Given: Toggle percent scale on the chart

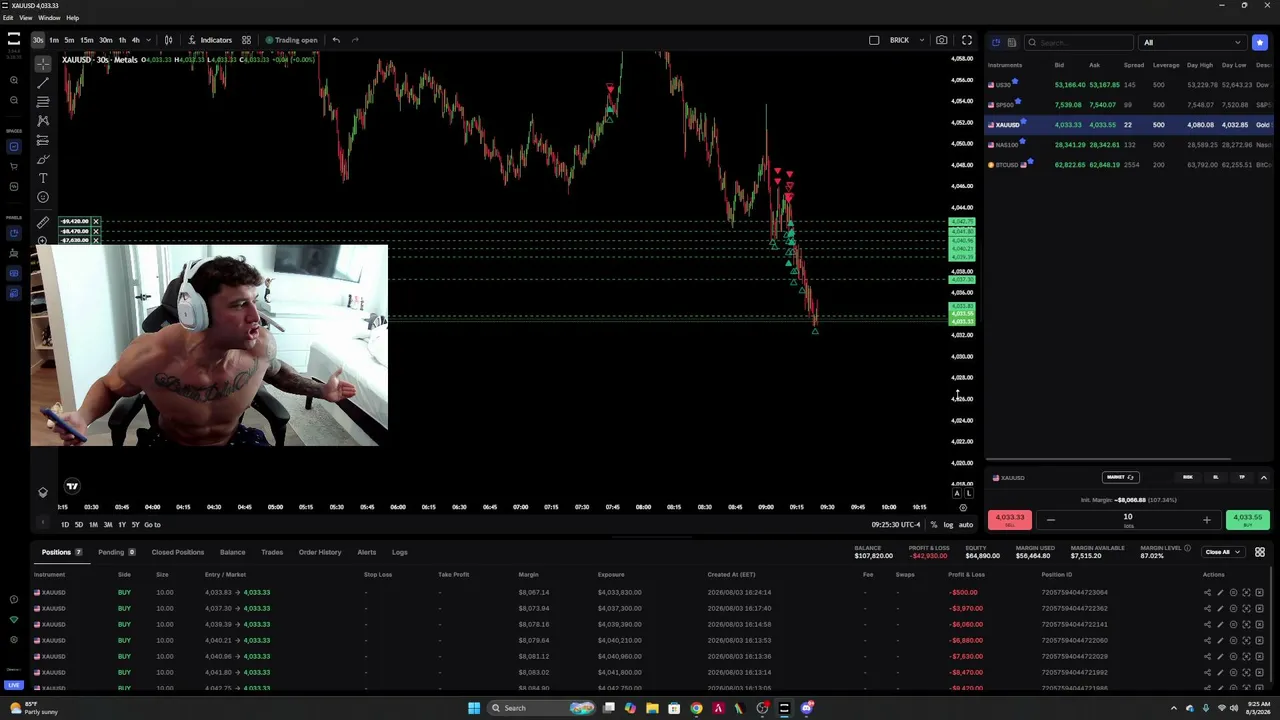Looking at the screenshot, I should pos(934,524).
